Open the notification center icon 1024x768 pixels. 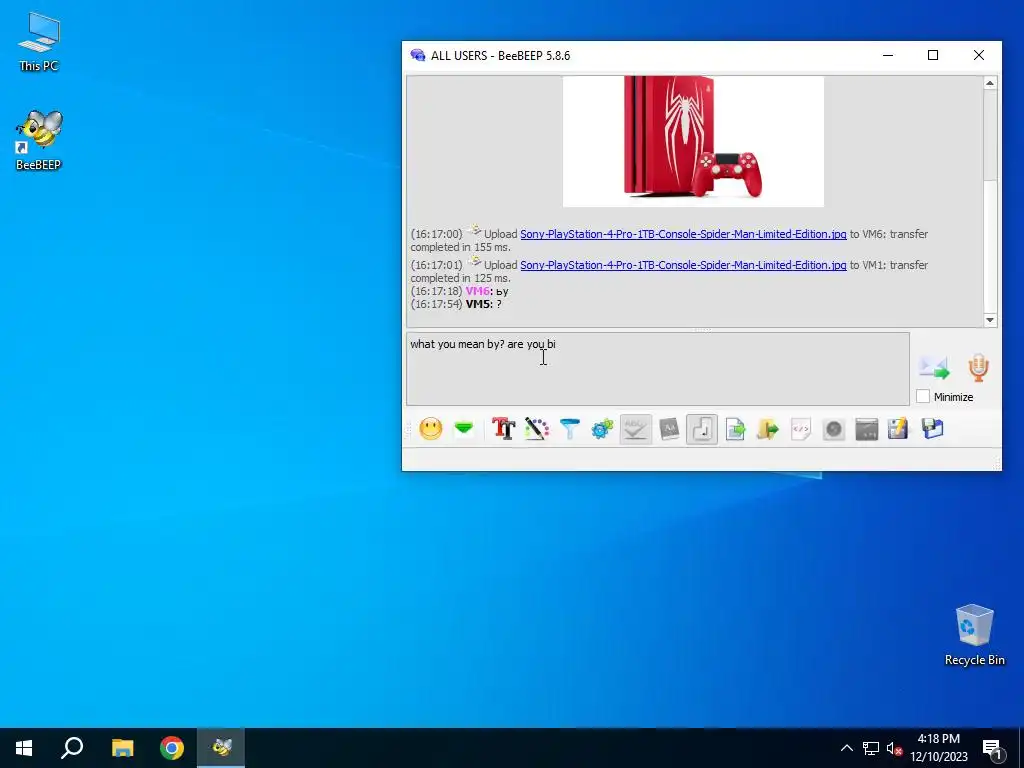(991, 749)
